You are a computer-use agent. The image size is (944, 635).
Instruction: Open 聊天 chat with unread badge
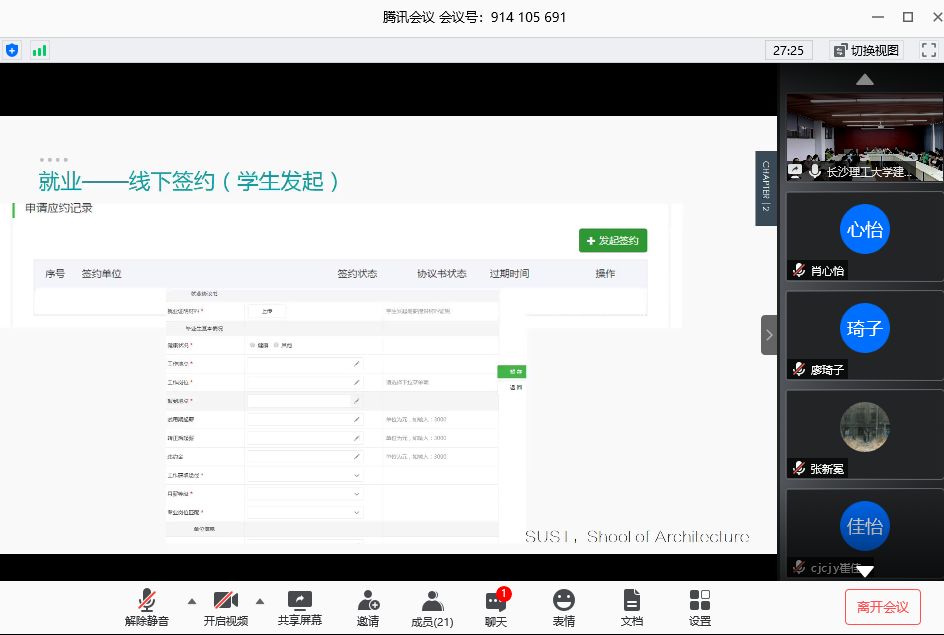[496, 607]
